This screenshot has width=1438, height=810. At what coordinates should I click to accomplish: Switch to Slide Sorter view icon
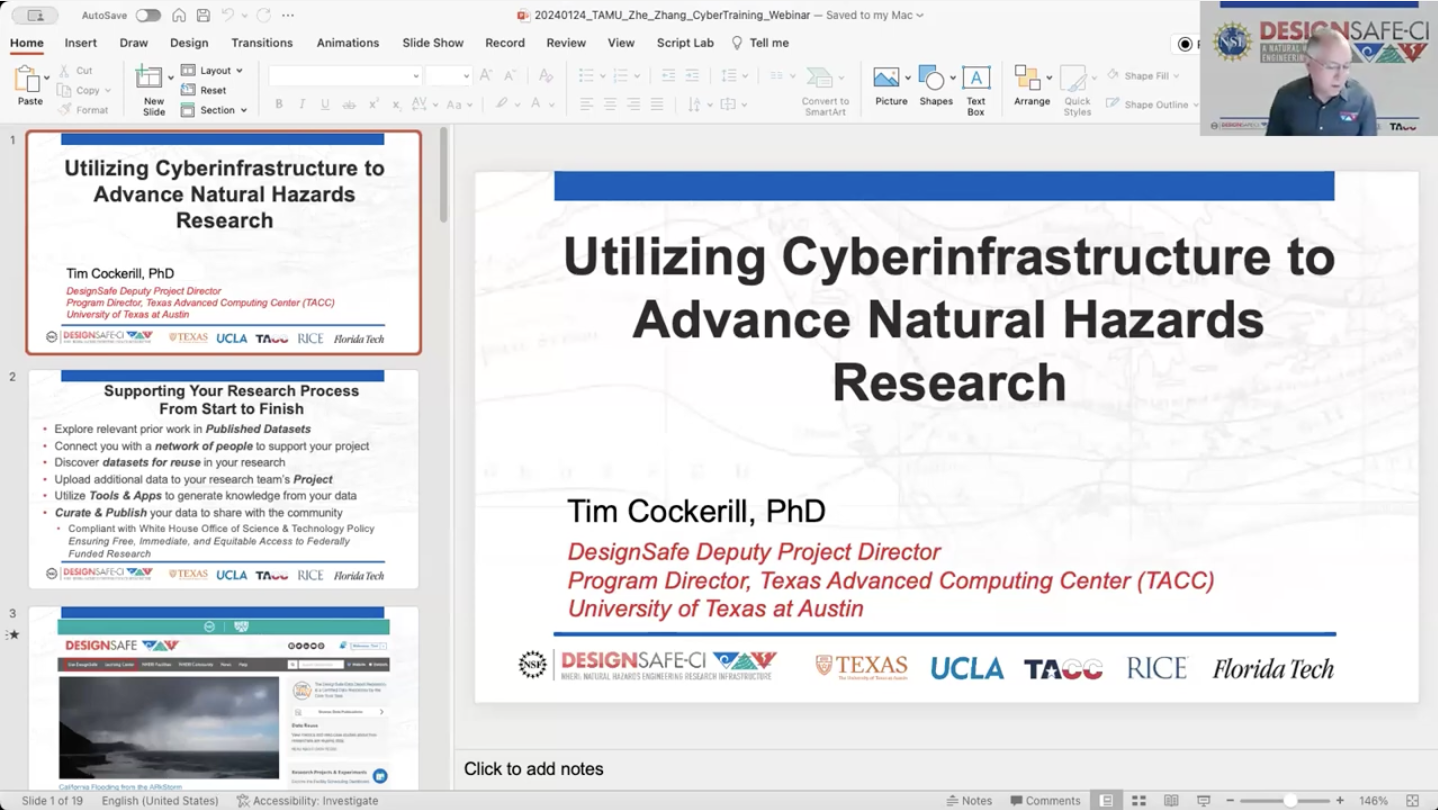pos(1139,801)
